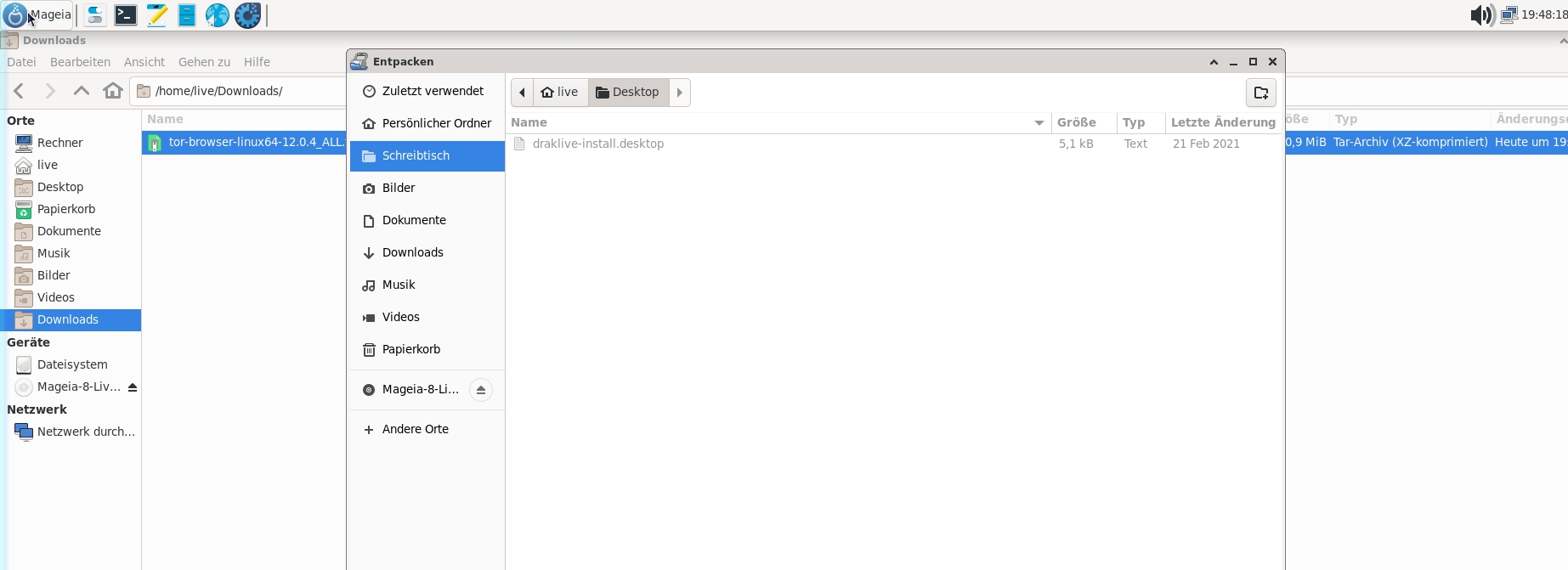Image resolution: width=1568 pixels, height=570 pixels.
Task: Open 'Andere Orte' in the sidebar
Action: tap(415, 429)
